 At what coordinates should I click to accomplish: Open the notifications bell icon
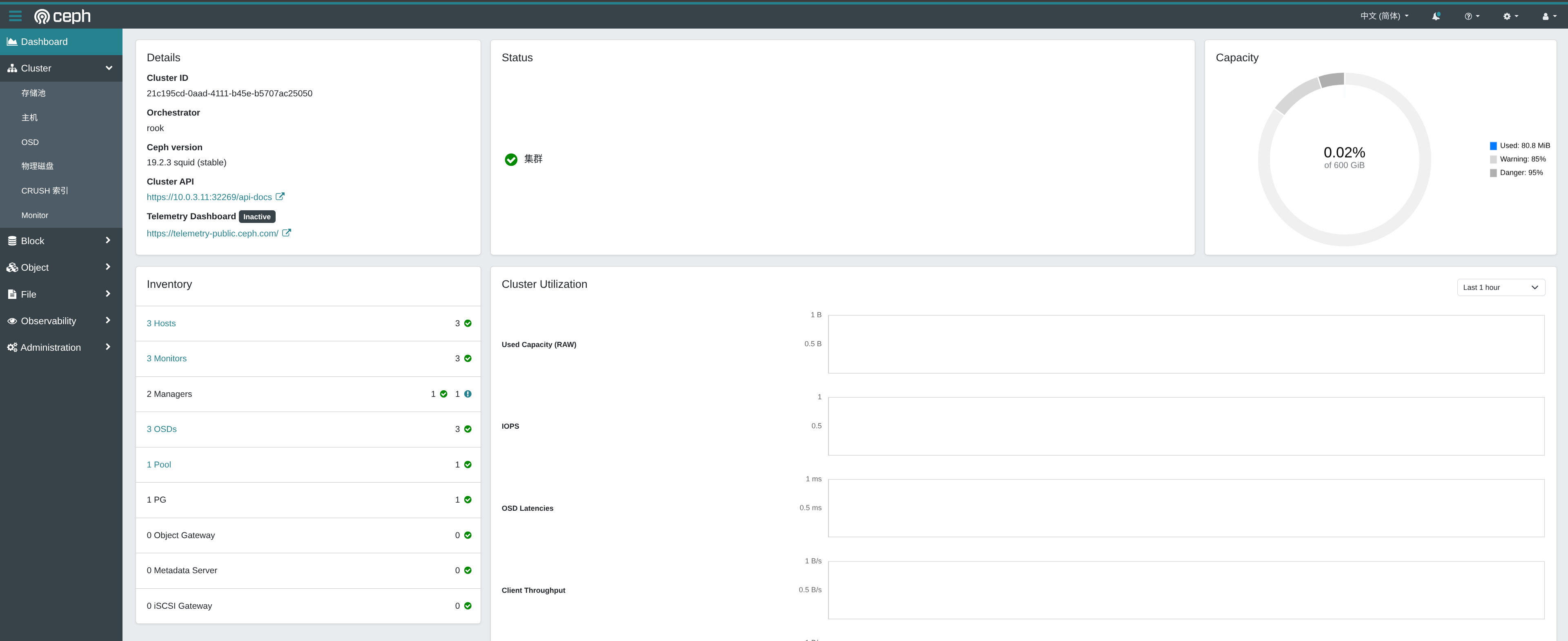(1435, 16)
